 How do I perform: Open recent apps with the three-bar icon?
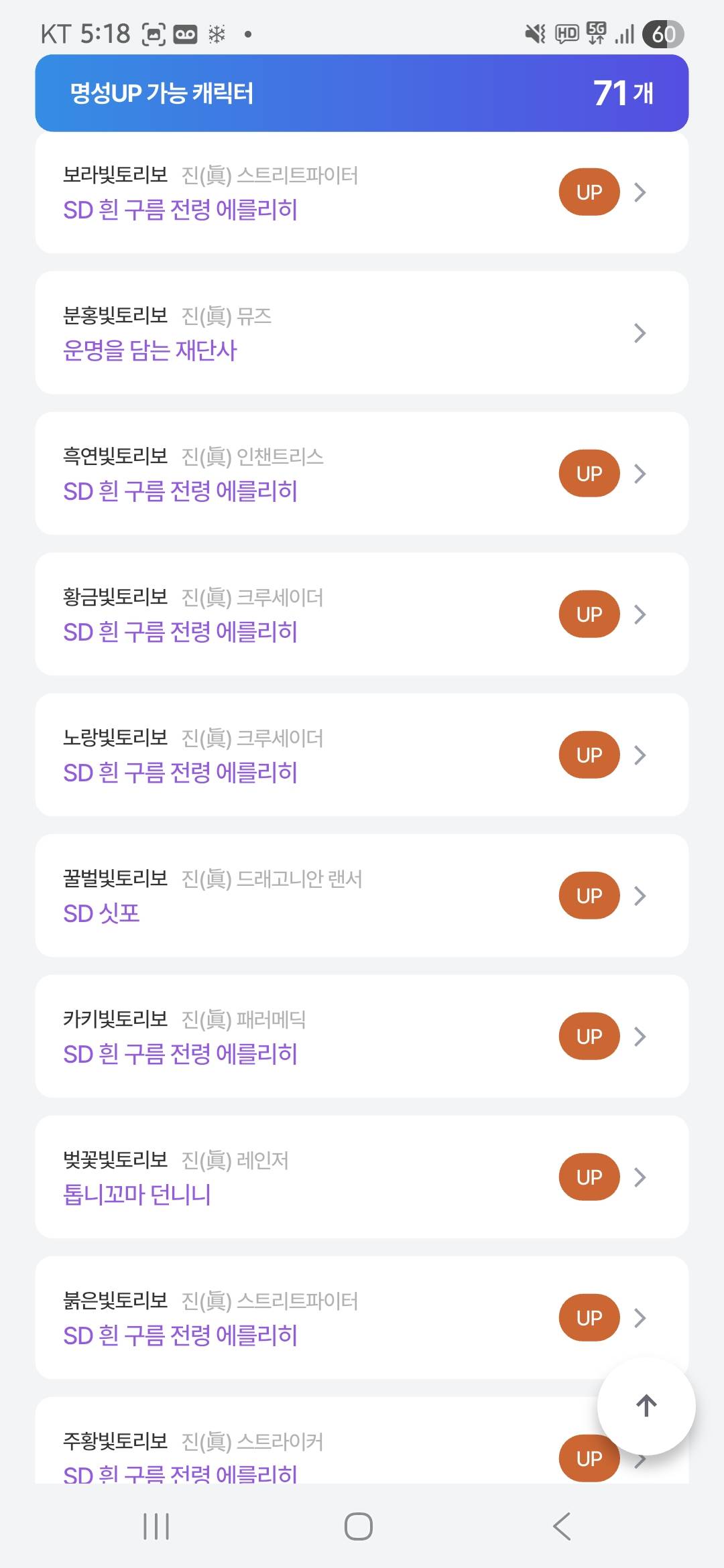[156, 1526]
